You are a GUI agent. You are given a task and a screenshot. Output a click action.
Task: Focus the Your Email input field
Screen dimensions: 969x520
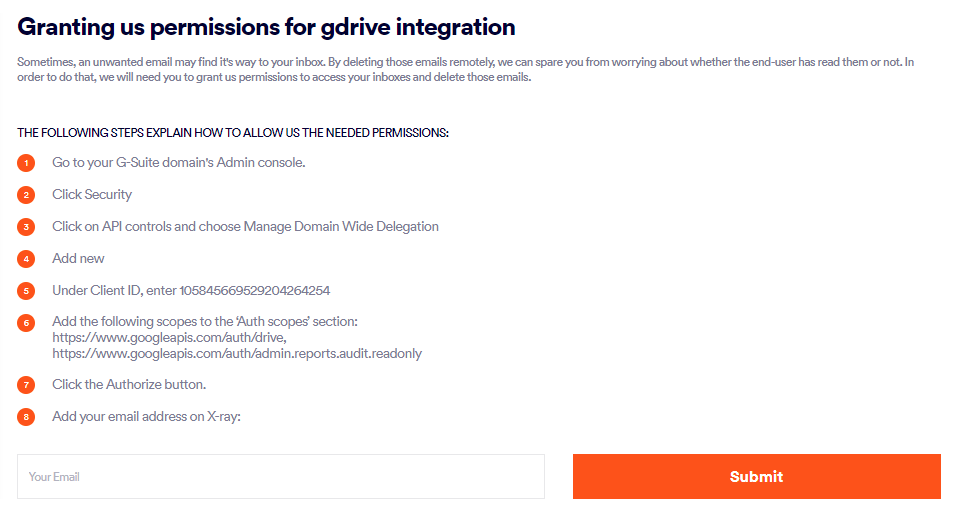pos(281,477)
